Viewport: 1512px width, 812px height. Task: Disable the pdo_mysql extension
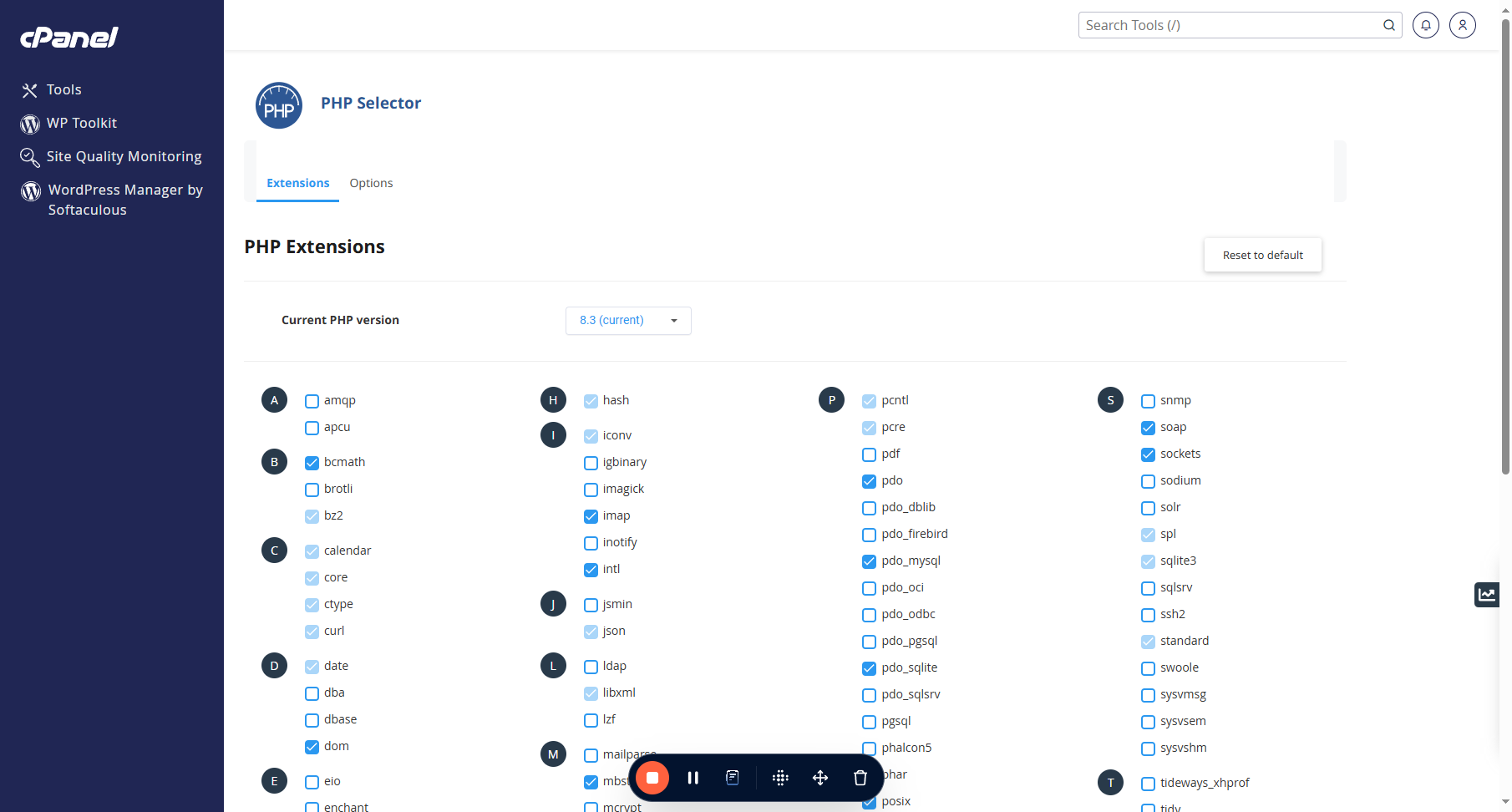(x=869, y=561)
